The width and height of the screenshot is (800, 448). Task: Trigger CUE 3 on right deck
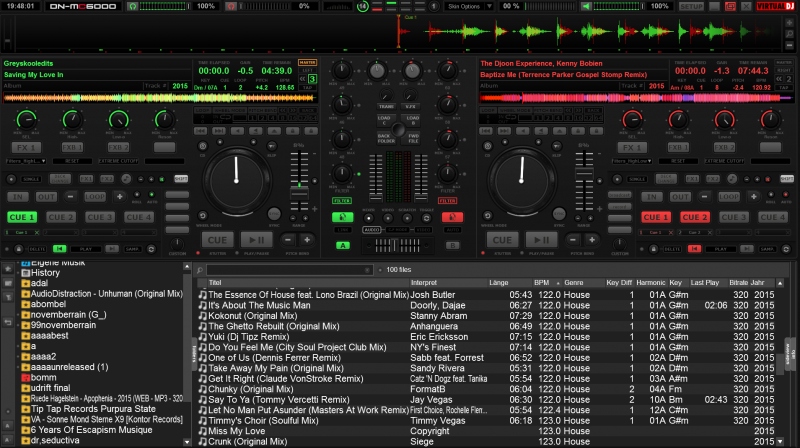[734, 217]
